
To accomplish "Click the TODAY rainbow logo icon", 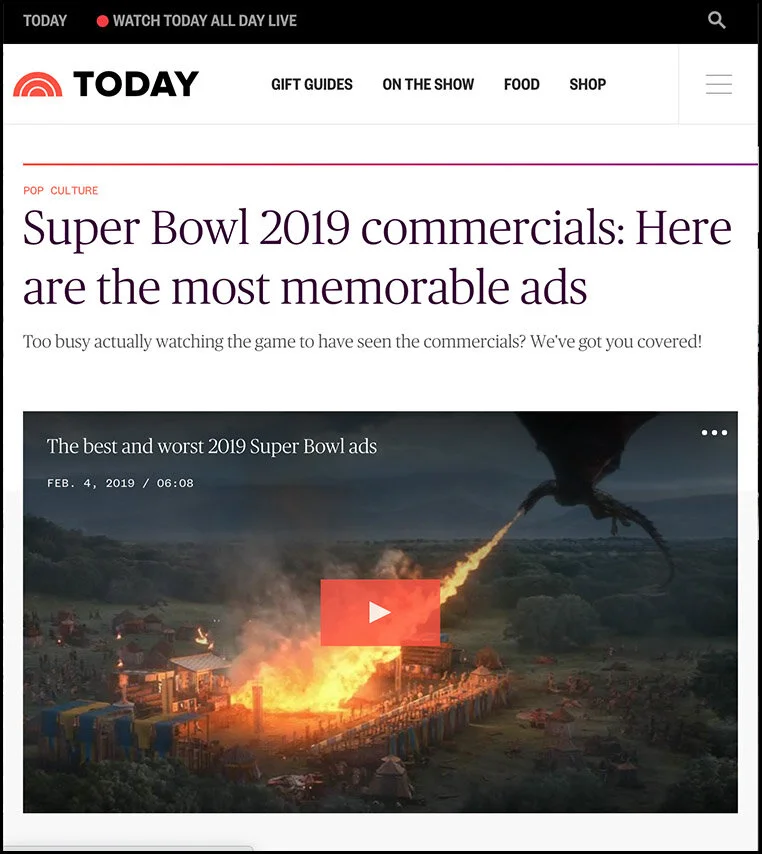I will click(x=38, y=84).
